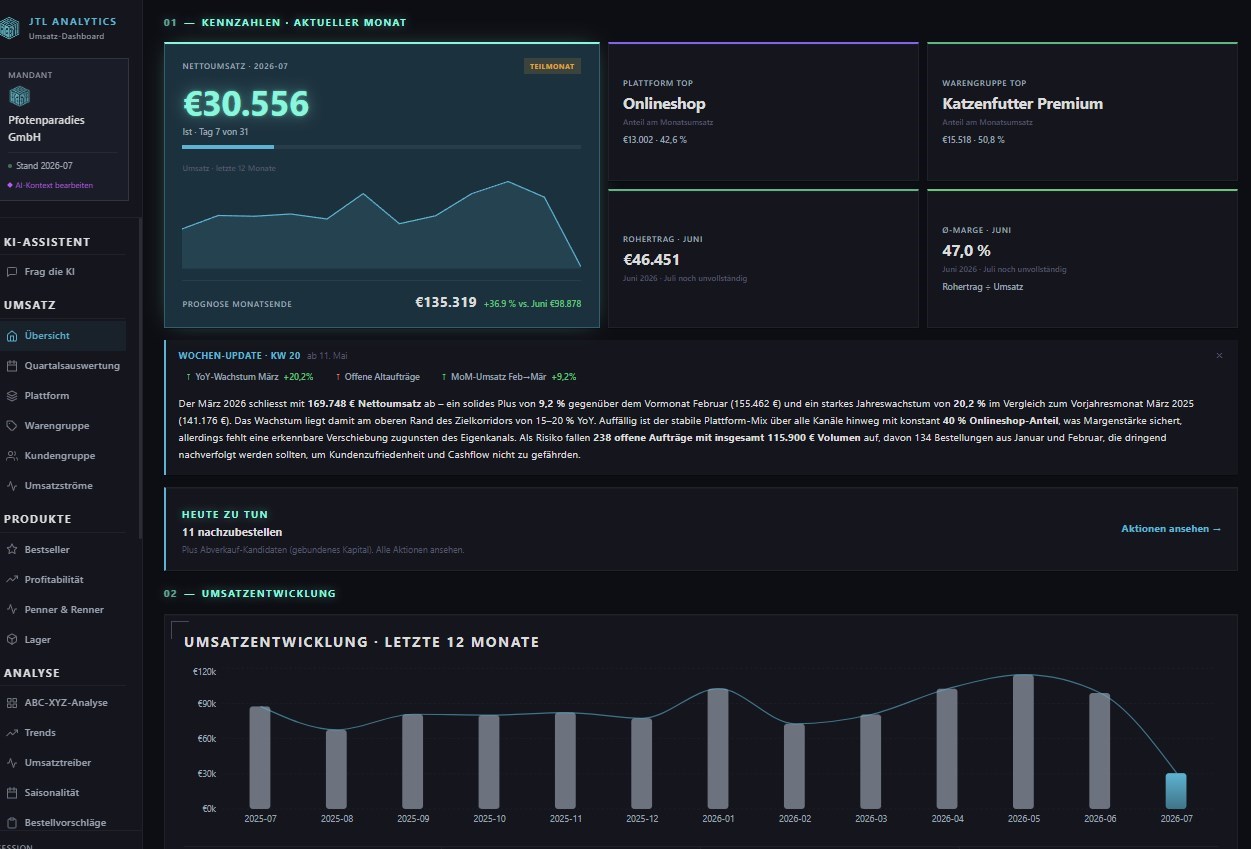
Task: Click the Pfotenparadies mandant cube icon
Action: [x=19, y=96]
